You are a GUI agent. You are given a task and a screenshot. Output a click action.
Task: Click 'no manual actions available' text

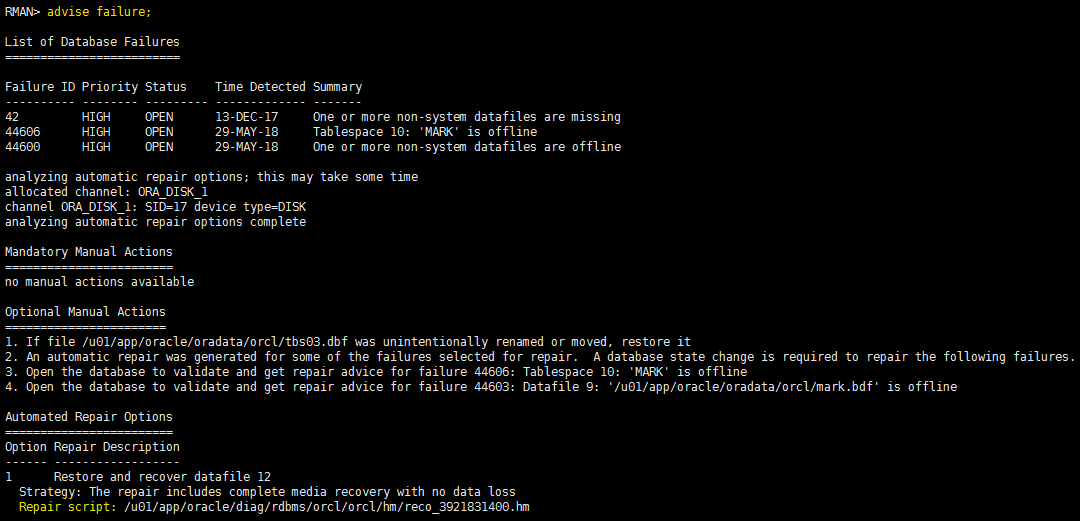[x=99, y=282]
